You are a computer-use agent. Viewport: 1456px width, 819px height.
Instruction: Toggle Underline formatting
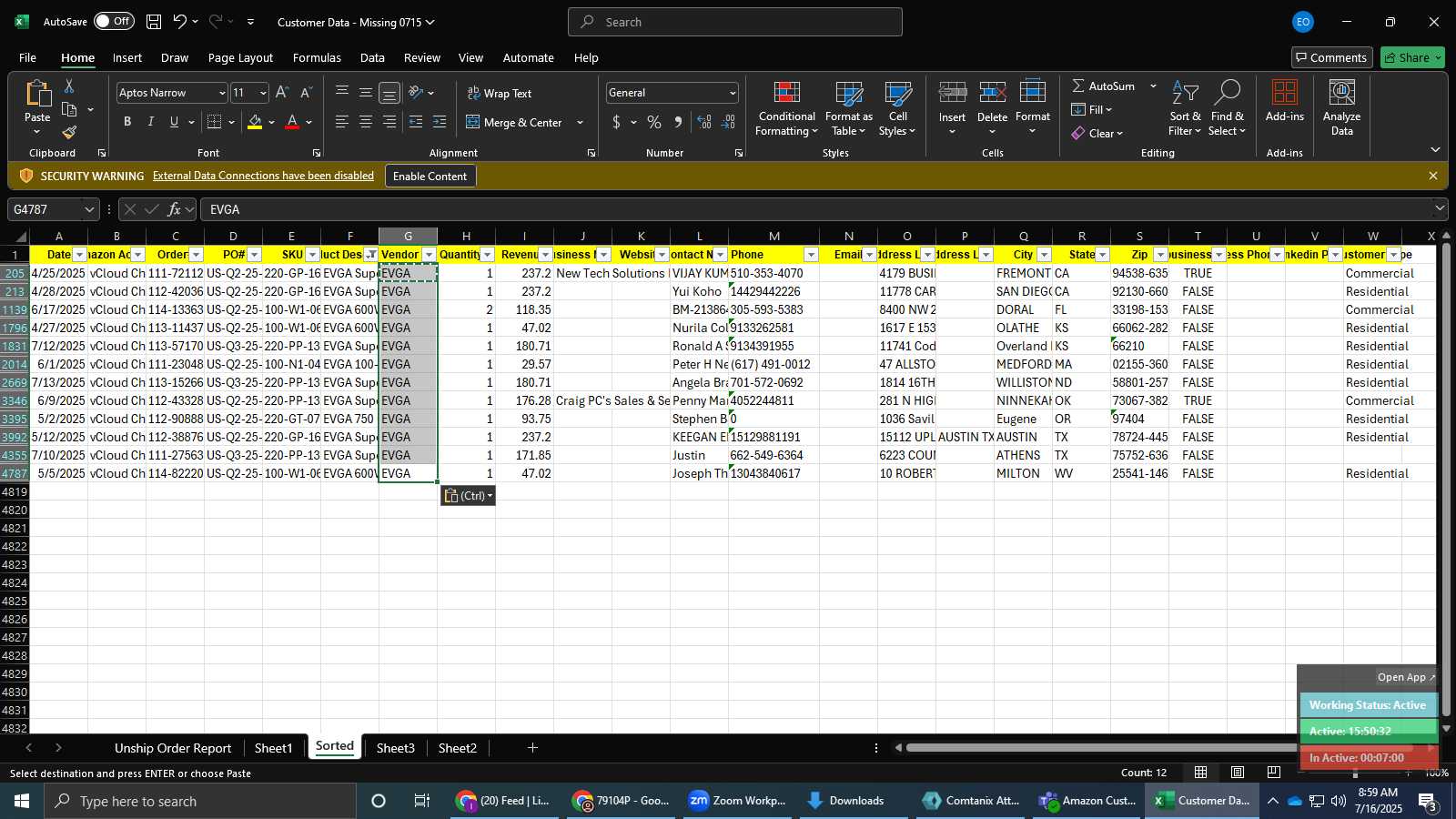174,122
